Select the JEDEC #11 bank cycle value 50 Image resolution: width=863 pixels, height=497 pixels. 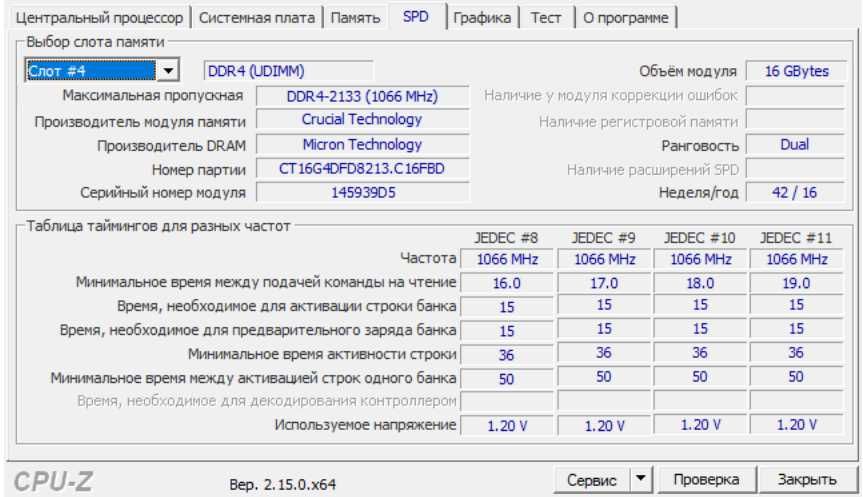[797, 377]
